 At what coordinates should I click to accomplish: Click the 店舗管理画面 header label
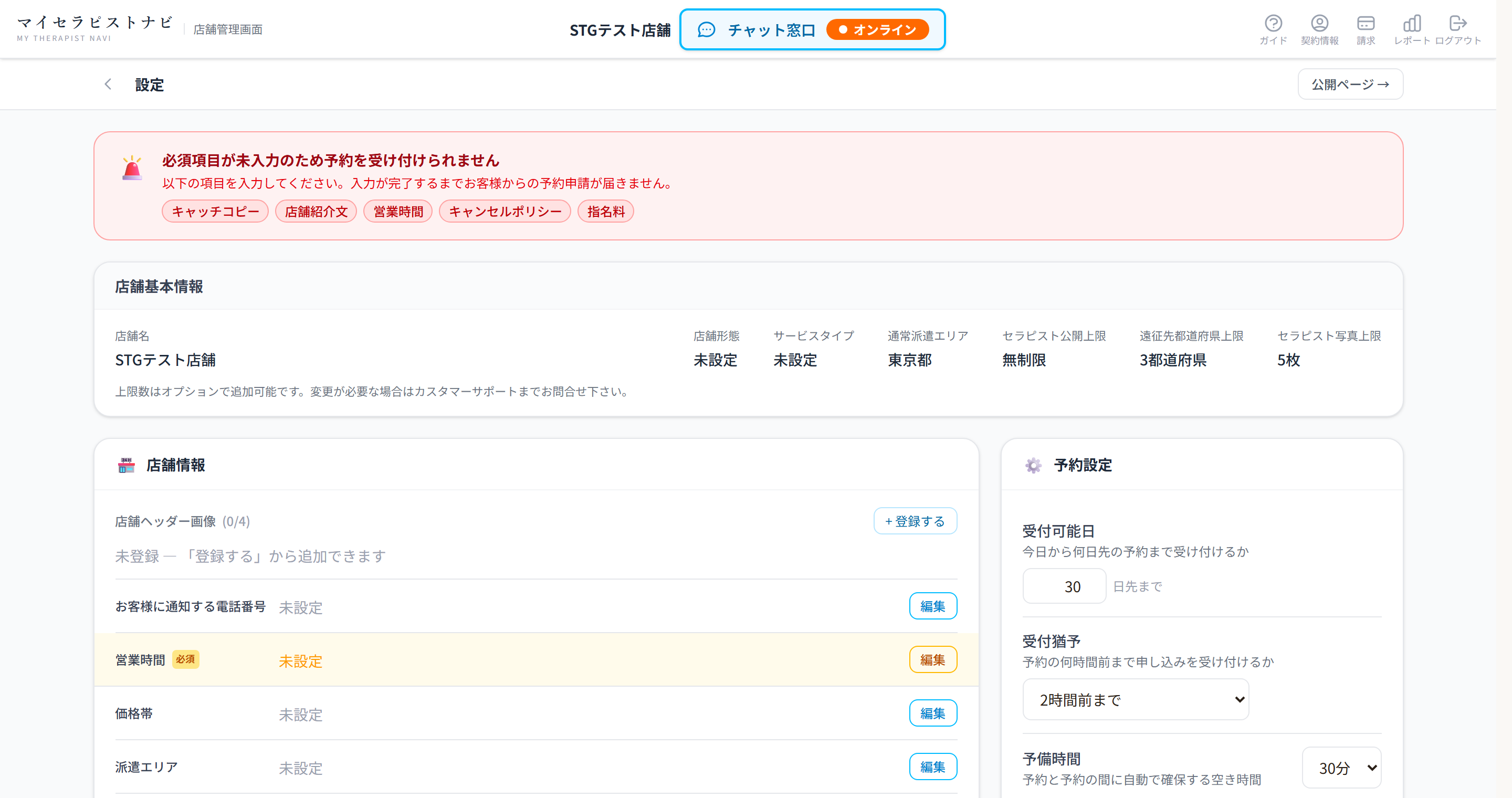click(x=228, y=29)
